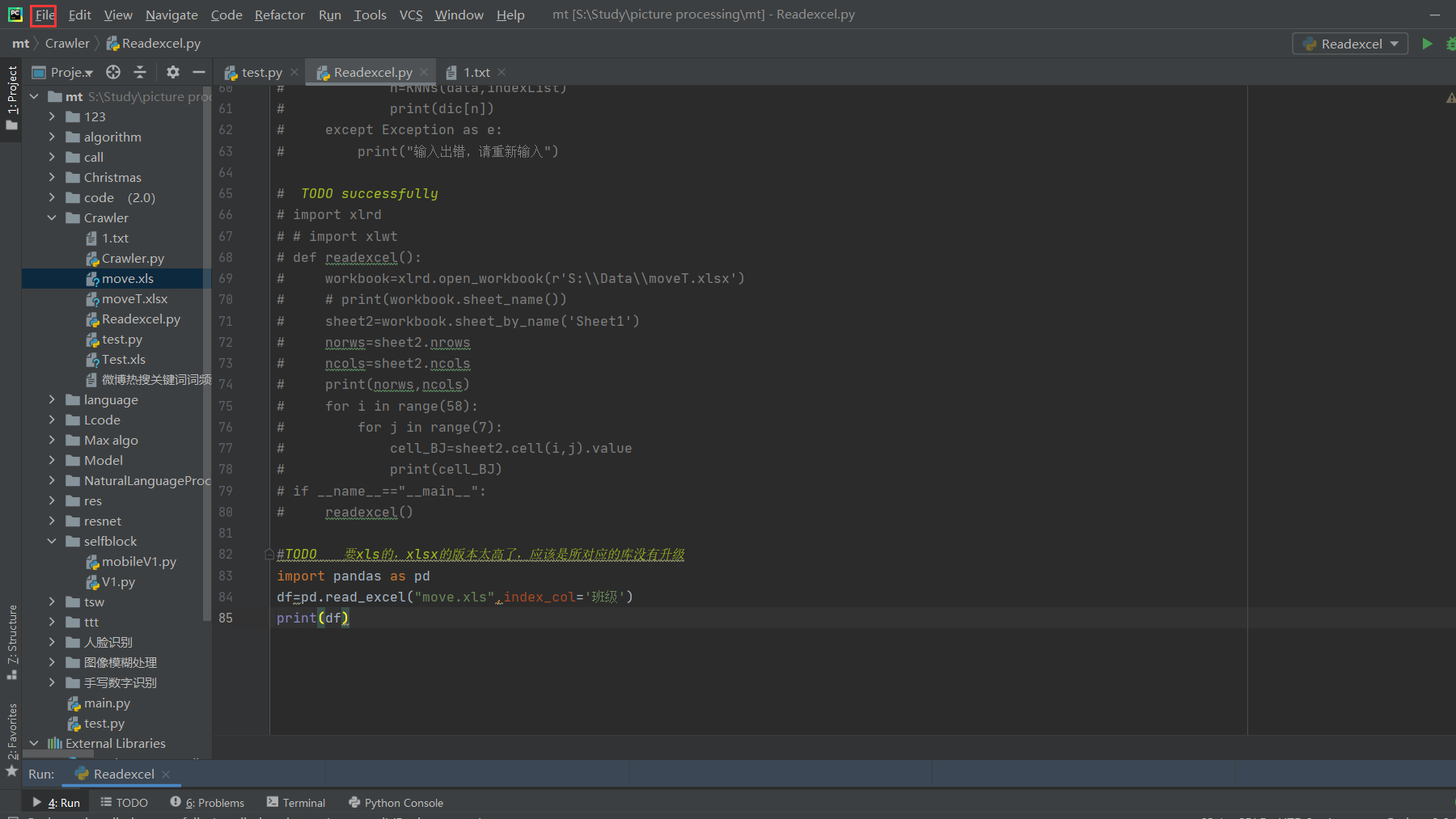Collapse the selfblock folder
The height and width of the screenshot is (819, 1456).
click(52, 541)
